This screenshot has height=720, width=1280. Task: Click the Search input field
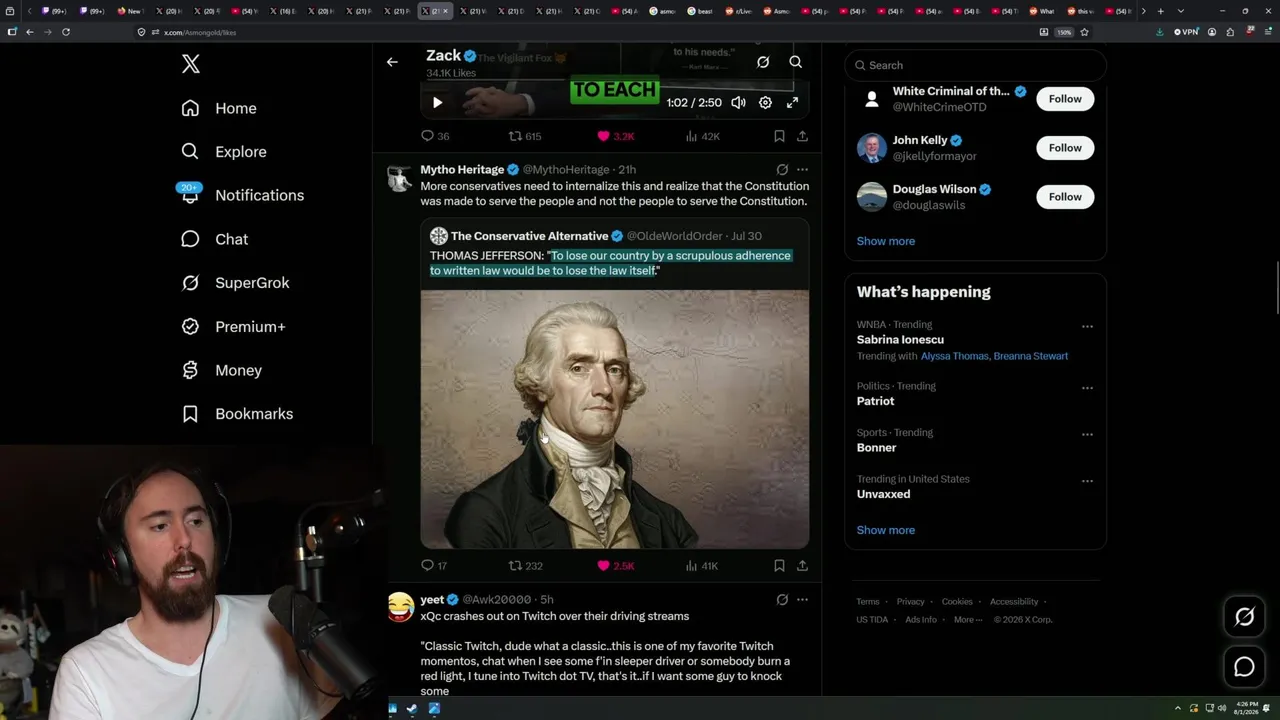click(x=976, y=65)
